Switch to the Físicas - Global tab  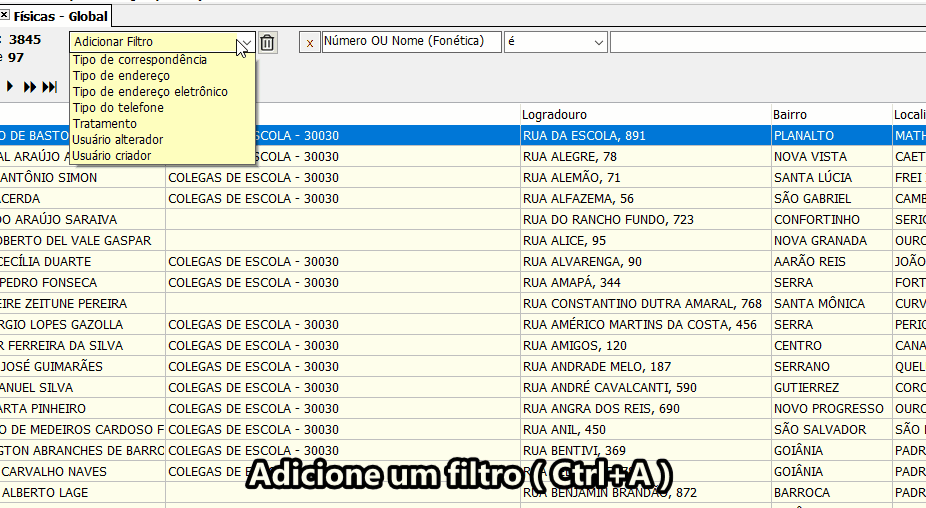pyautogui.click(x=60, y=16)
